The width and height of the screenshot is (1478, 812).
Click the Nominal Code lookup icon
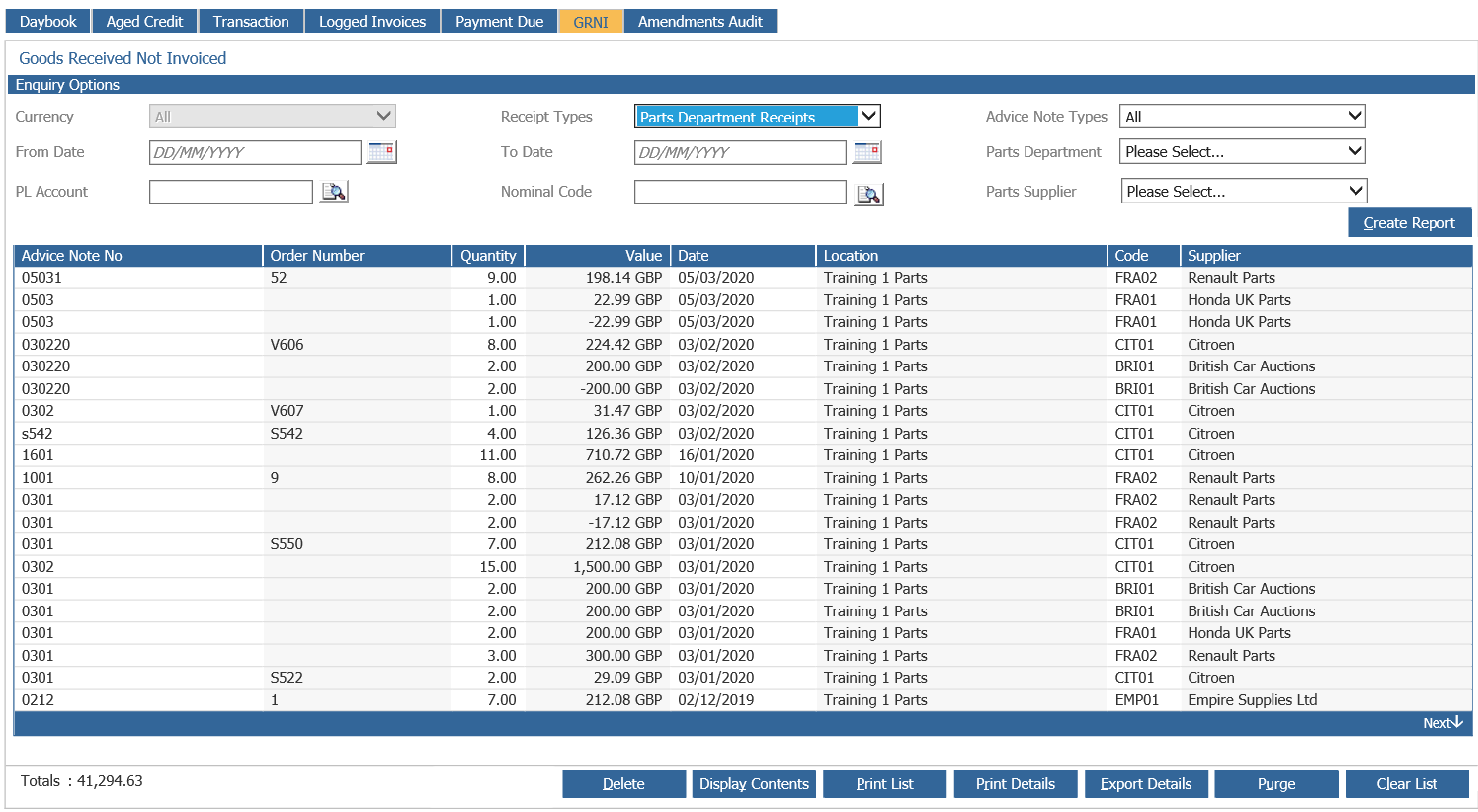pos(868,194)
